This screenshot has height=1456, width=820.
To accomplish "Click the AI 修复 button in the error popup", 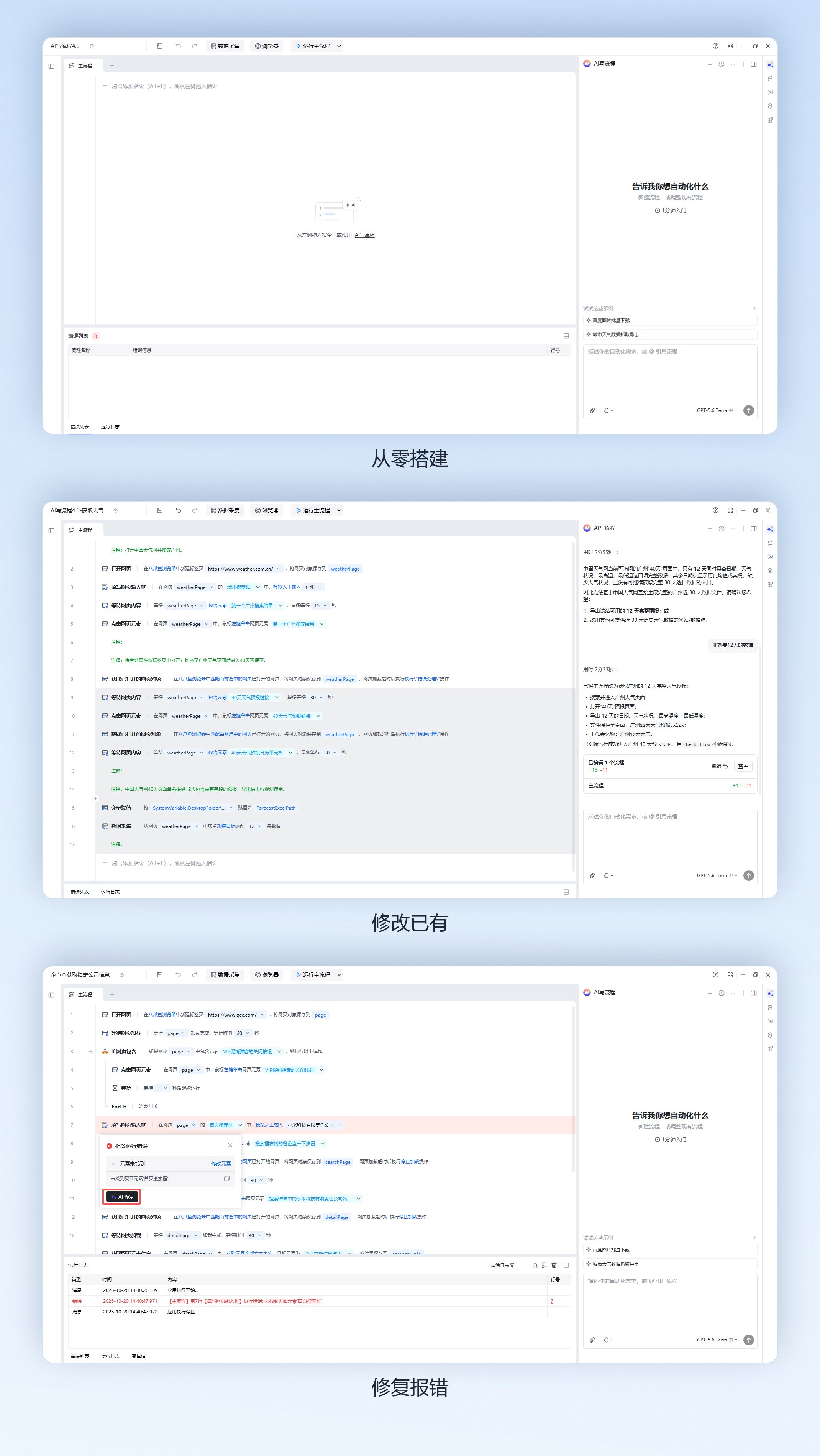I will [122, 1197].
